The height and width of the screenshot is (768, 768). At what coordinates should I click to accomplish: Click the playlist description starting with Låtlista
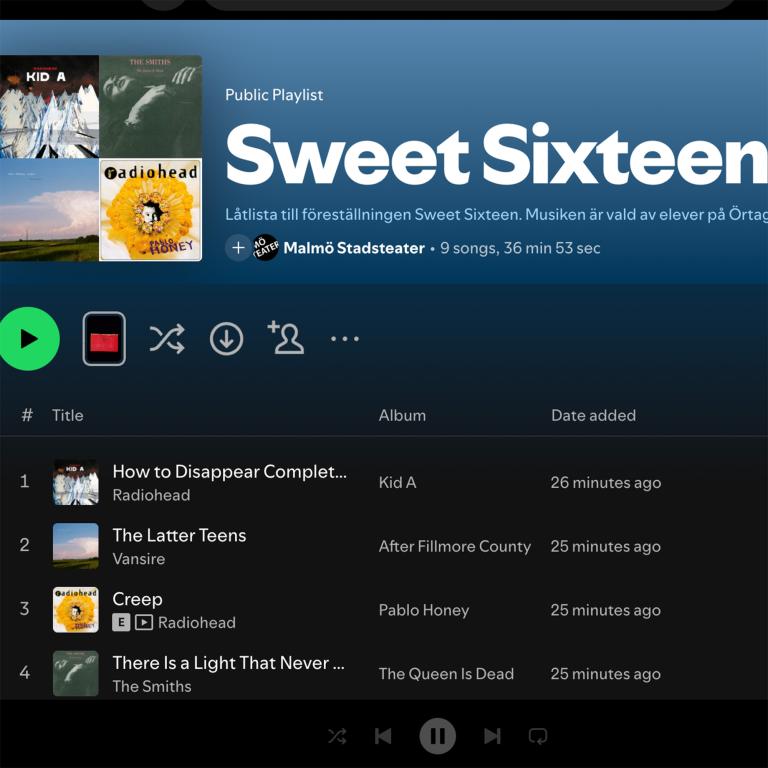(496, 215)
